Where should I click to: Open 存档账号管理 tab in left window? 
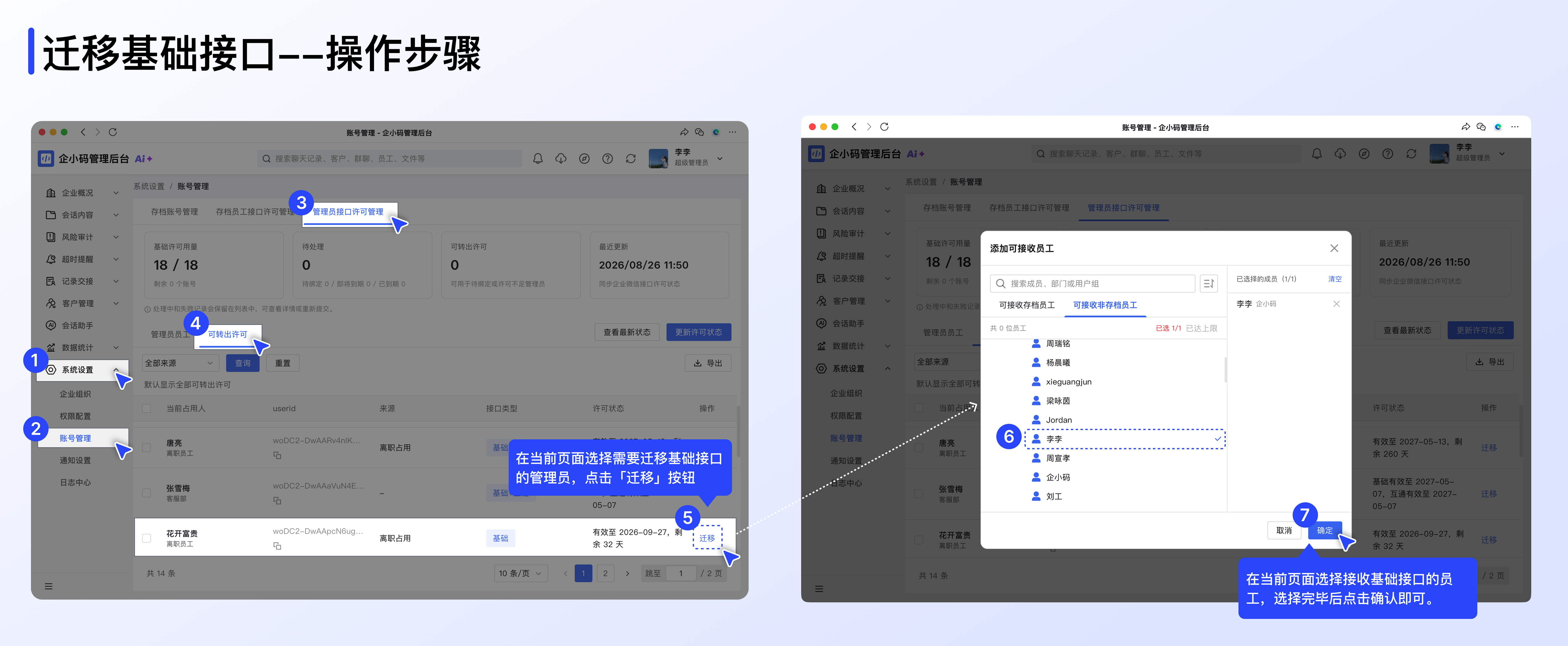[174, 212]
